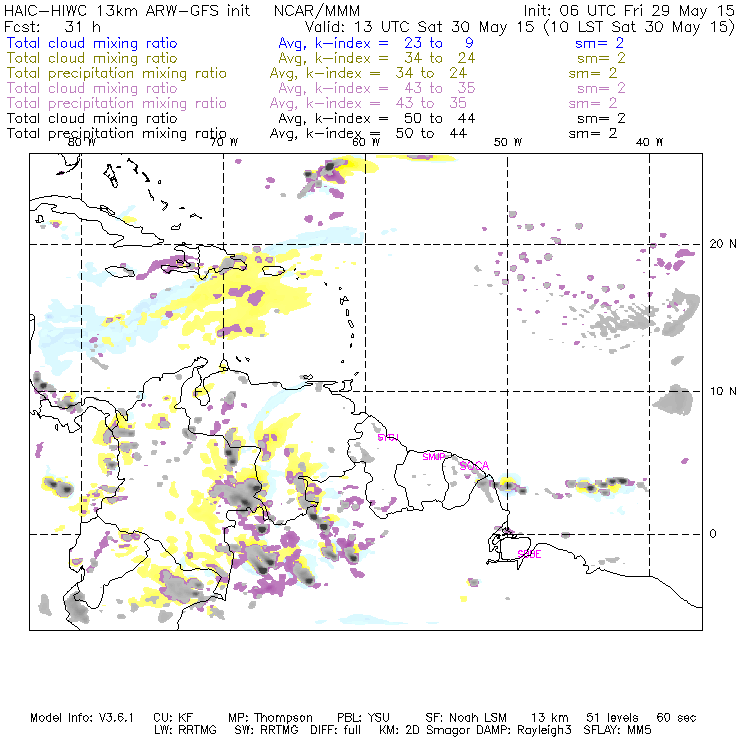The width and height of the screenshot is (740, 740).
Task: Click the 'SF: Noah LSM' footer entry
Action: [466, 718]
